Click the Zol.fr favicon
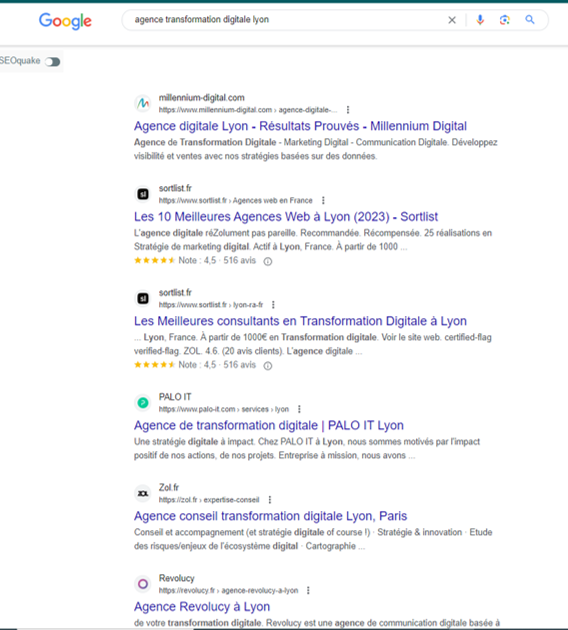 [143, 493]
